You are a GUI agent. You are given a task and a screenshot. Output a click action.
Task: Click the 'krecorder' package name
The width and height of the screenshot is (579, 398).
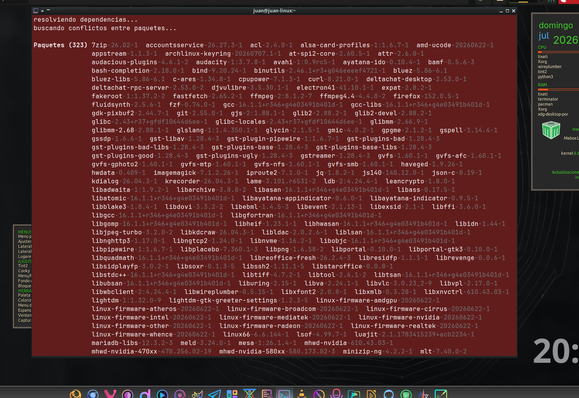coord(182,181)
